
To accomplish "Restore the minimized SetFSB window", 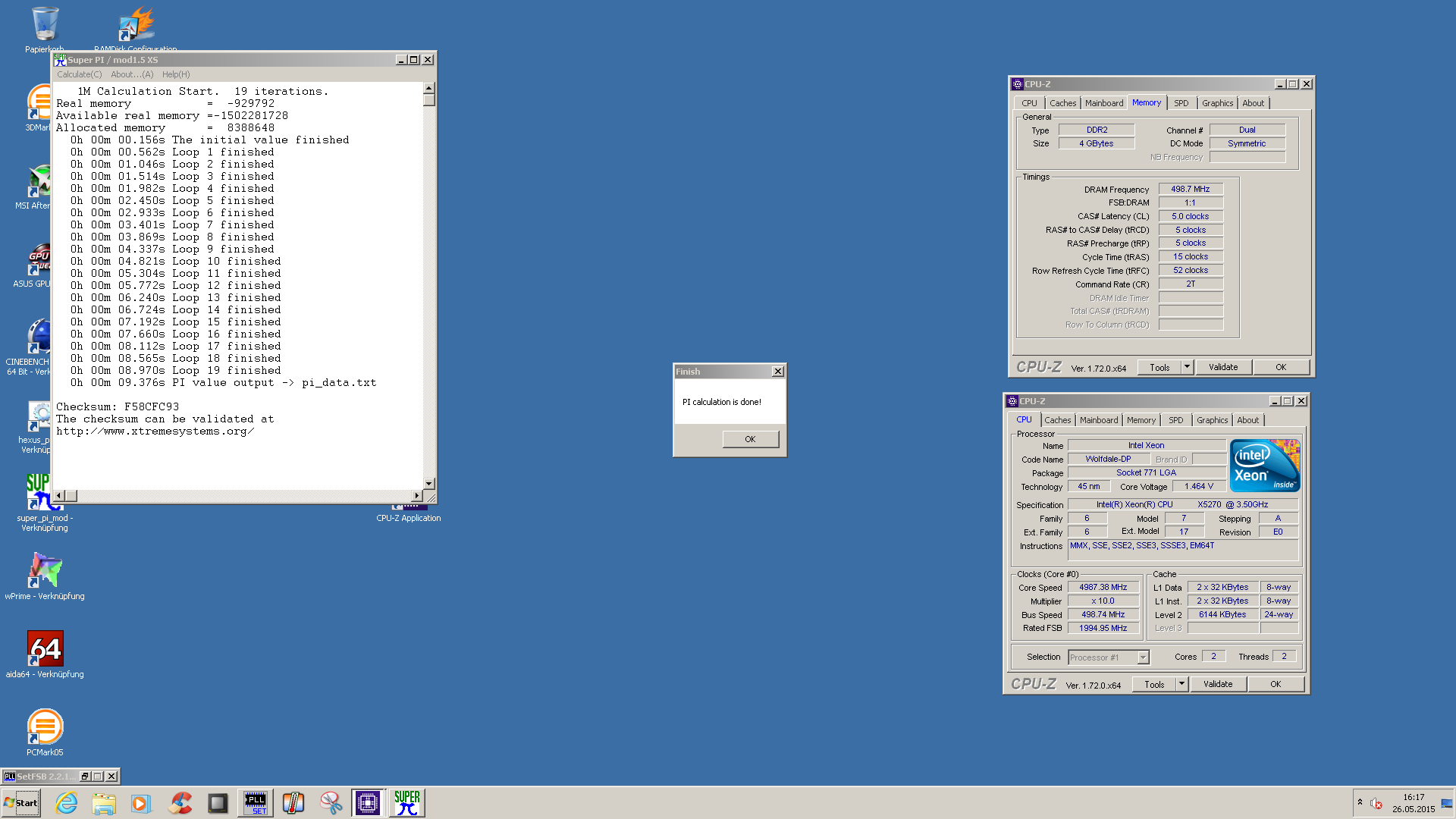I will tap(85, 777).
